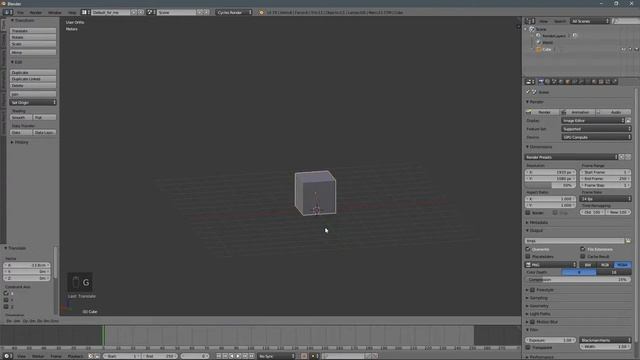Image resolution: width=640 pixels, height=360 pixels.
Task: Toggle Cube visibility eye in outliner
Action: (x=623, y=49)
